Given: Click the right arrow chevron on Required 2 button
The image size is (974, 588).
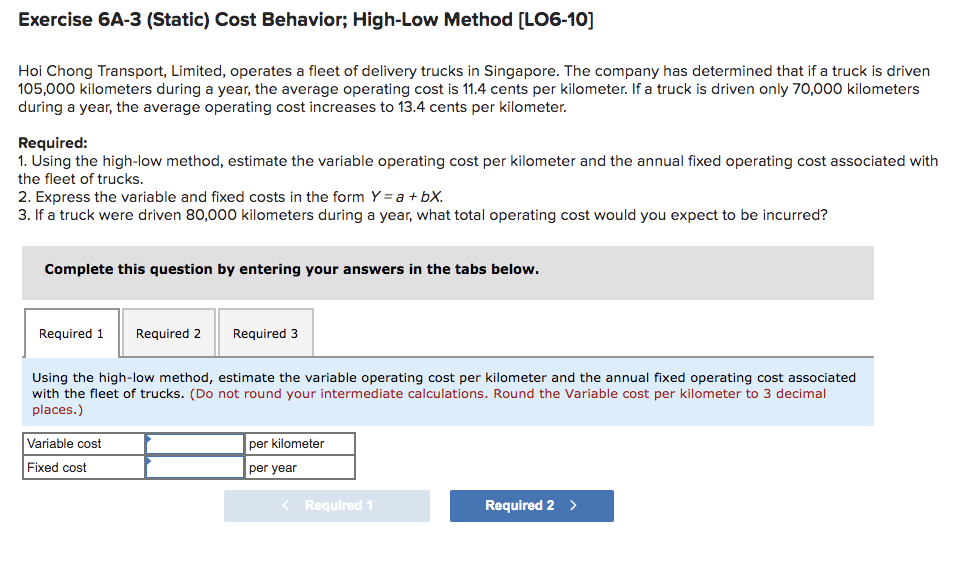Looking at the screenshot, I should point(575,505).
